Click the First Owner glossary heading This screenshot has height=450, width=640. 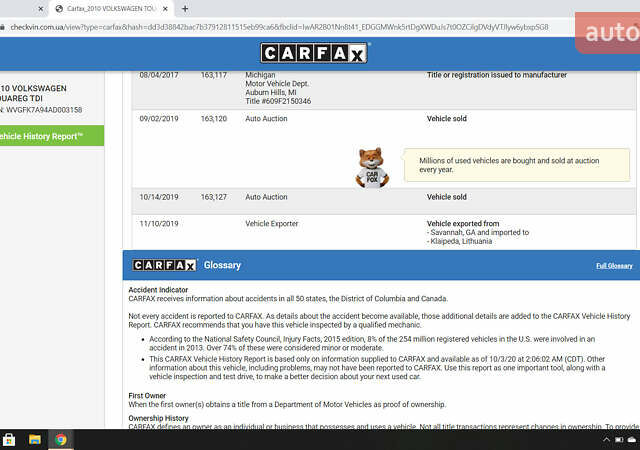click(x=148, y=396)
